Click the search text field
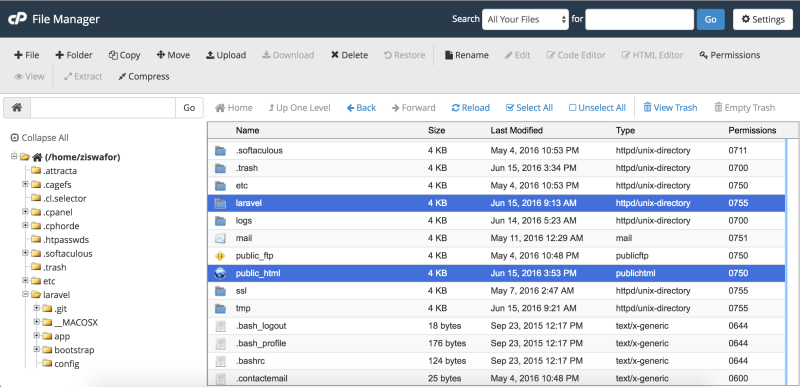This screenshot has width=800, height=387. [x=639, y=19]
